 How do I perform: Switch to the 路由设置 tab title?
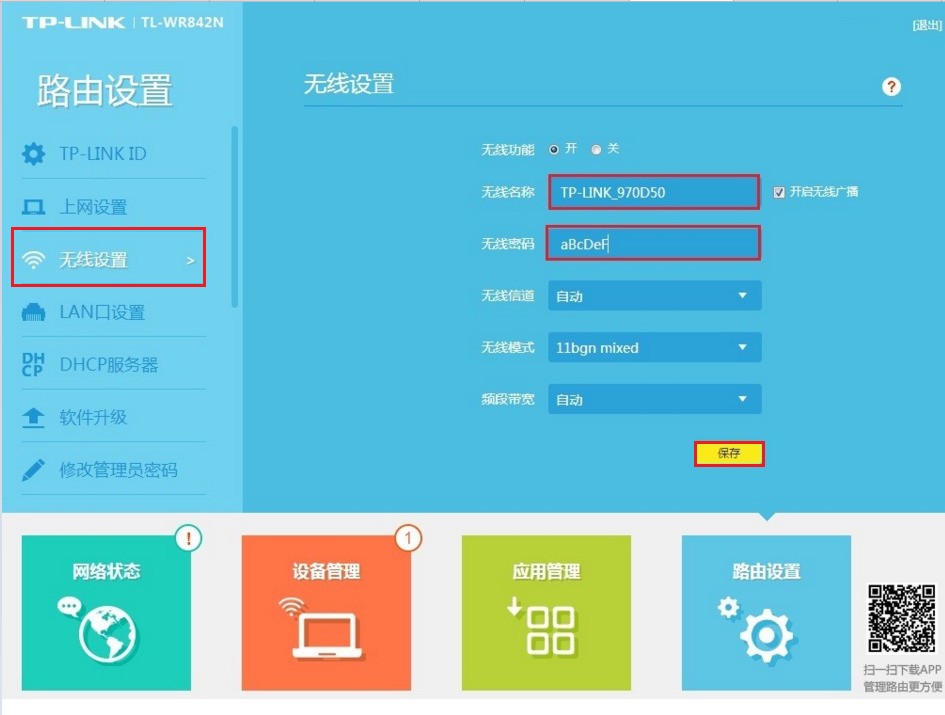point(767,571)
